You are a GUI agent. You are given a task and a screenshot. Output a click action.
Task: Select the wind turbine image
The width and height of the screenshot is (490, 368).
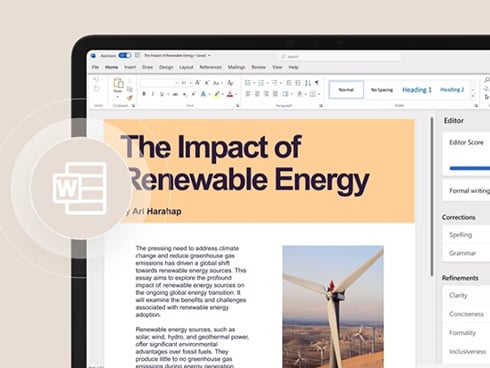pyautogui.click(x=333, y=307)
